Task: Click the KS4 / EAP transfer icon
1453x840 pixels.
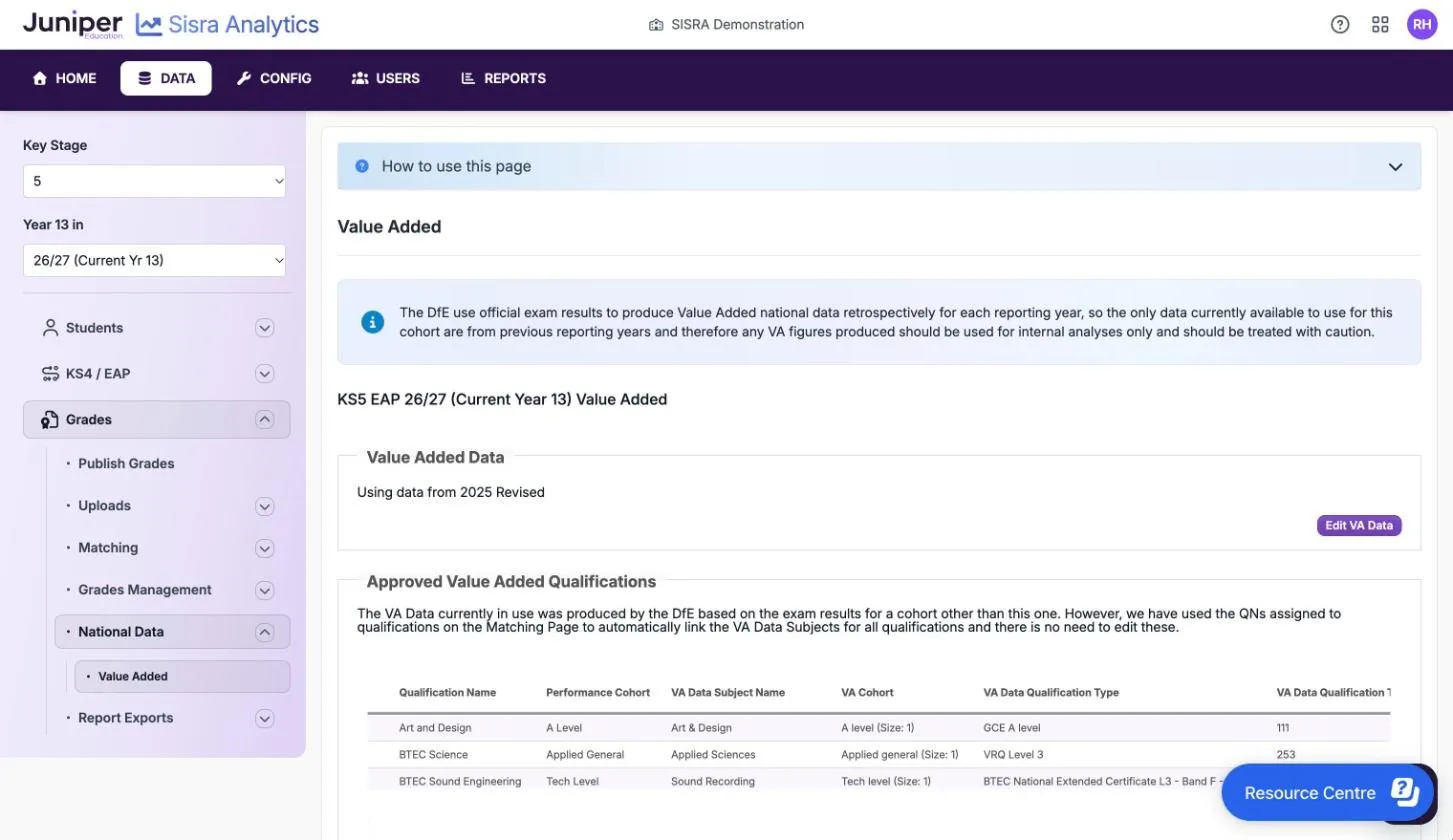Action: [x=50, y=374]
